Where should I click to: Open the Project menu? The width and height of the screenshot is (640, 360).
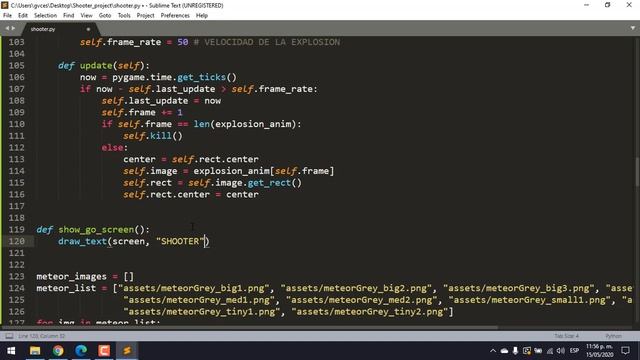point(145,16)
